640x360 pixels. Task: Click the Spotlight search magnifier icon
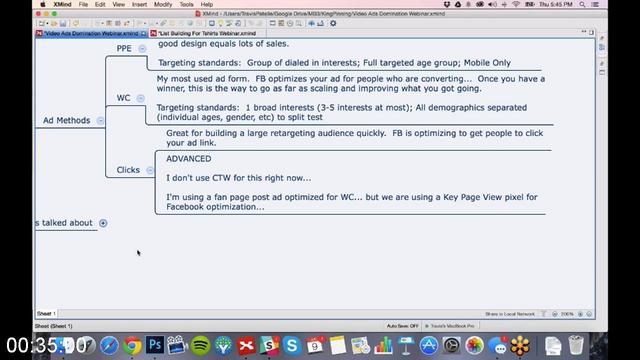[x=582, y=4]
